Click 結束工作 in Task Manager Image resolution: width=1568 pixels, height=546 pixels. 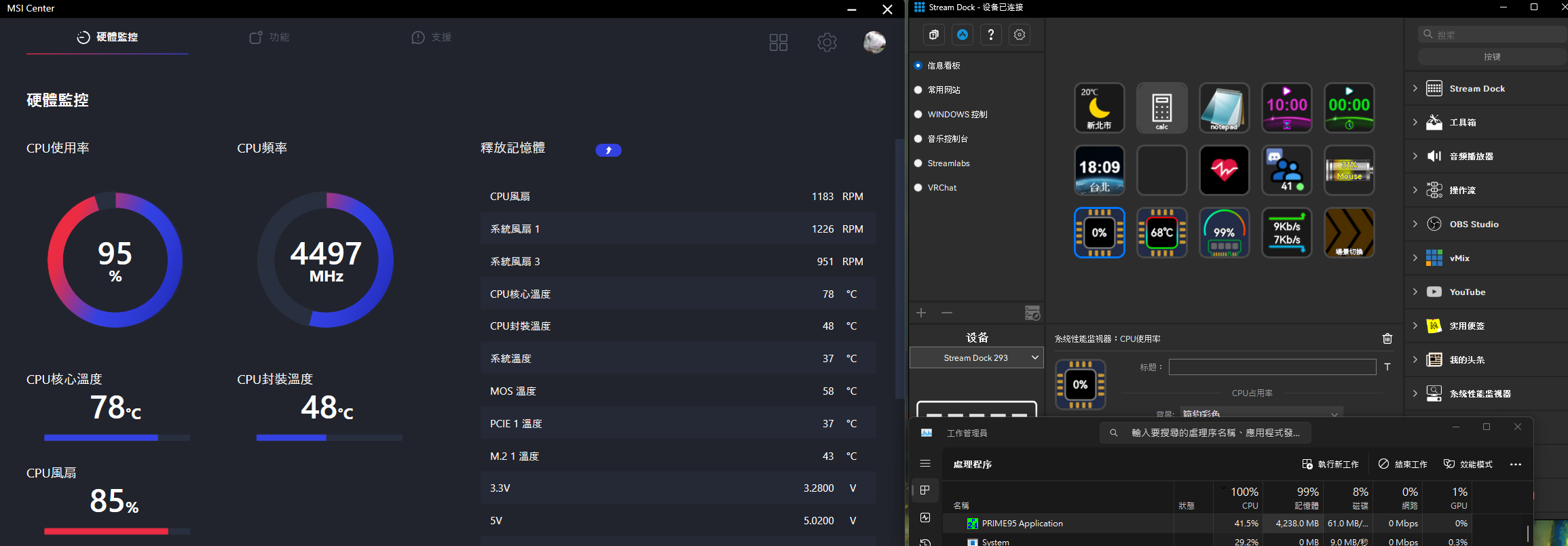point(1403,465)
